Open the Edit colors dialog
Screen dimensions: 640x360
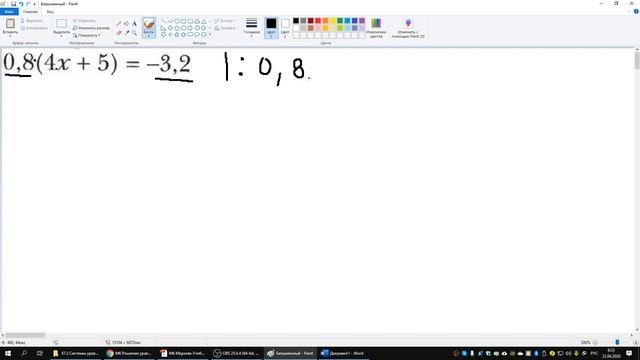(376, 28)
